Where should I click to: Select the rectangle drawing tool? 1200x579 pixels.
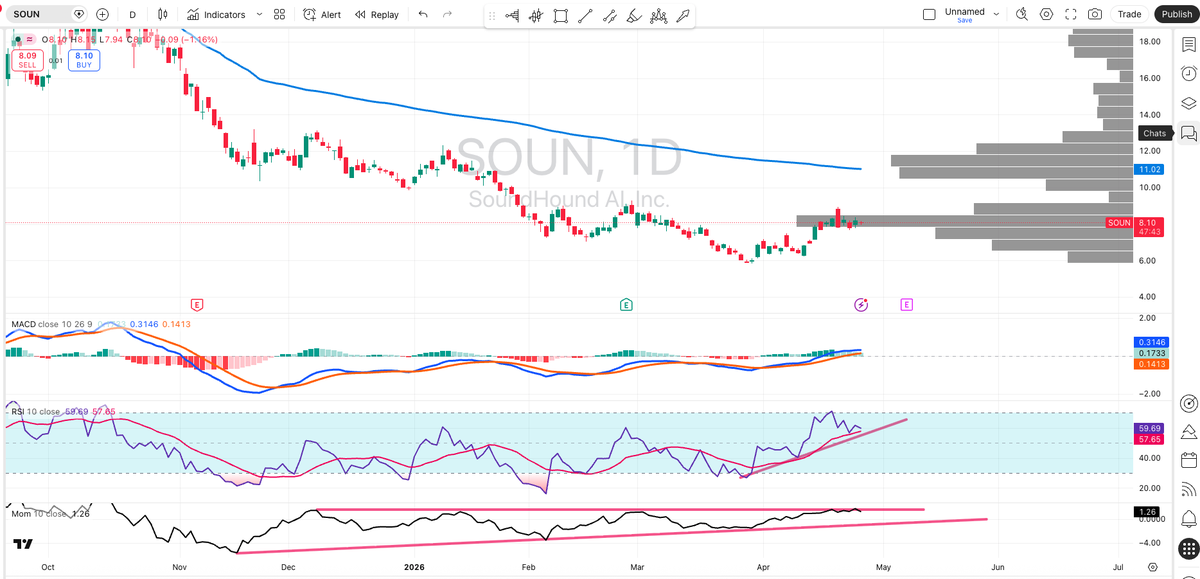pos(561,16)
